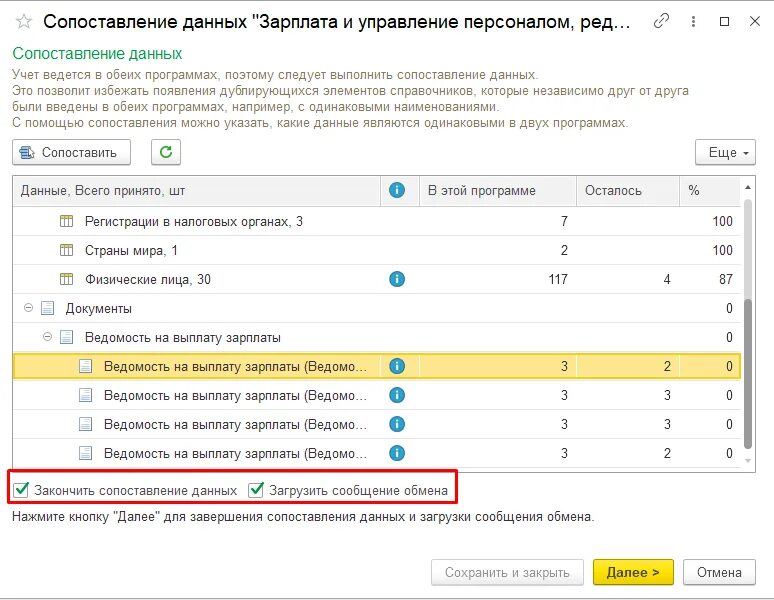Collapse the Документы tree node
Screen dimensions: 774x600
click(x=29, y=308)
